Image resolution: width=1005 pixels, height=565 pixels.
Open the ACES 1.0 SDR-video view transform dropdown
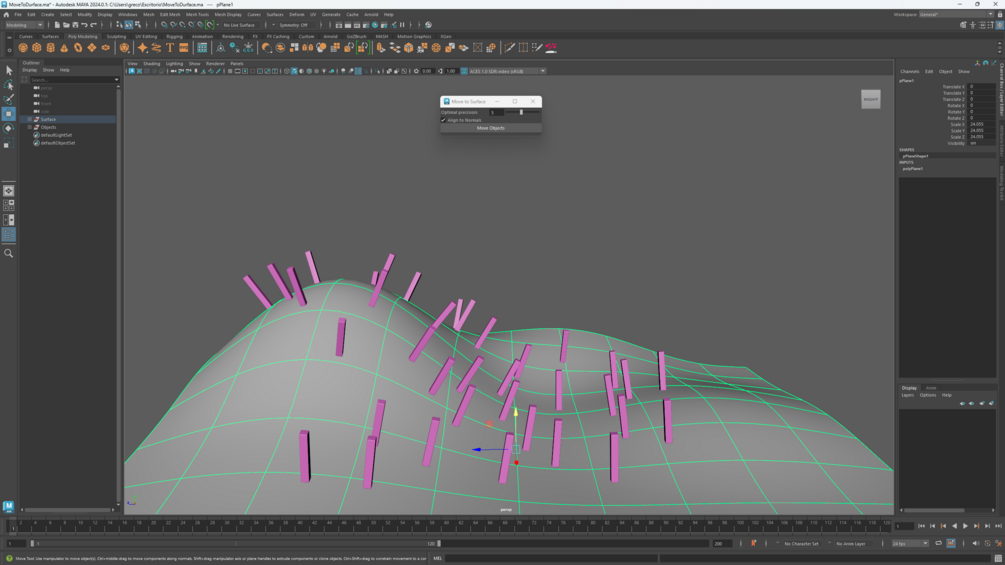506,71
